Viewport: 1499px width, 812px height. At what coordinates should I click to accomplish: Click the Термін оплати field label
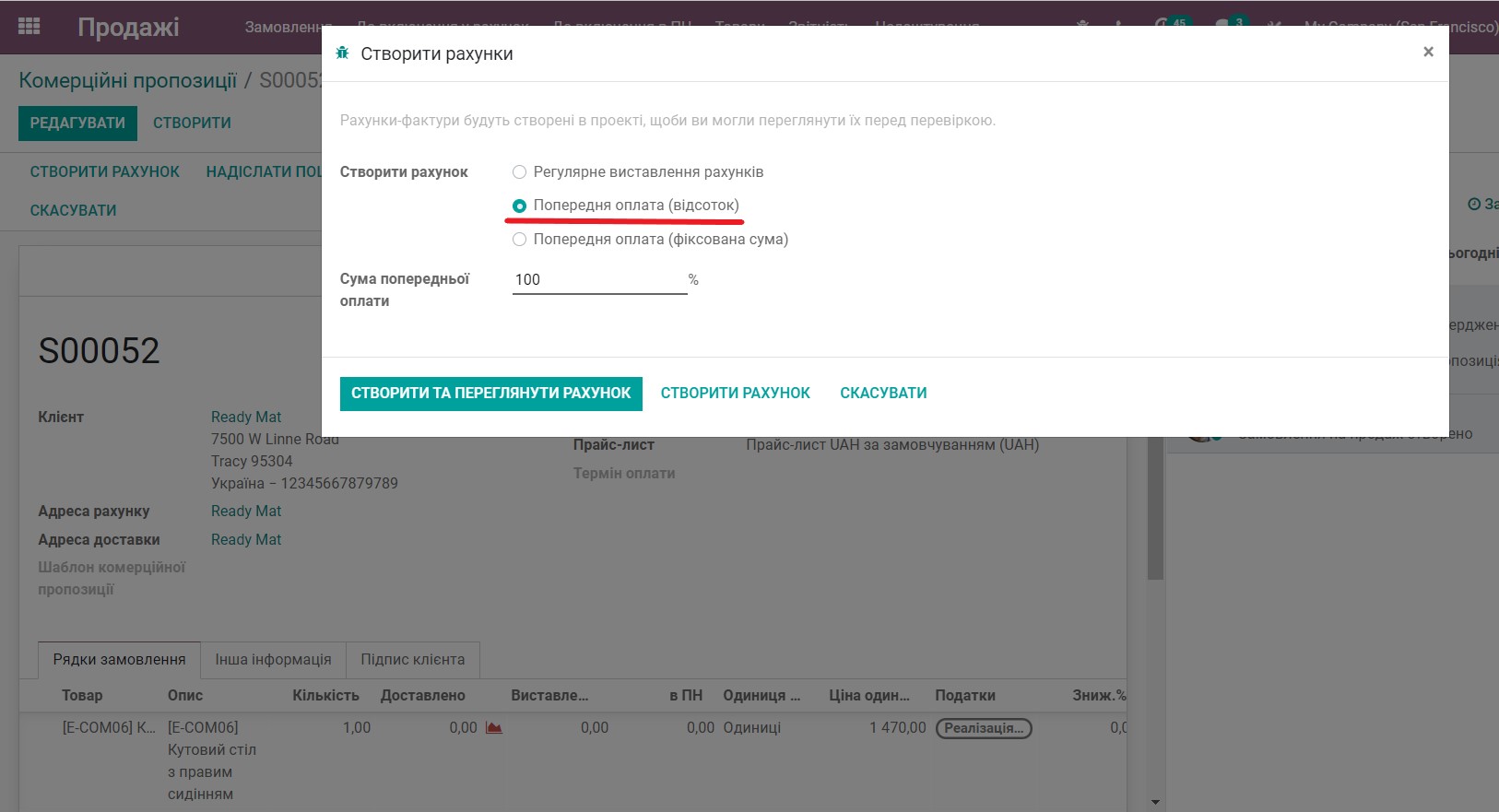pos(624,473)
